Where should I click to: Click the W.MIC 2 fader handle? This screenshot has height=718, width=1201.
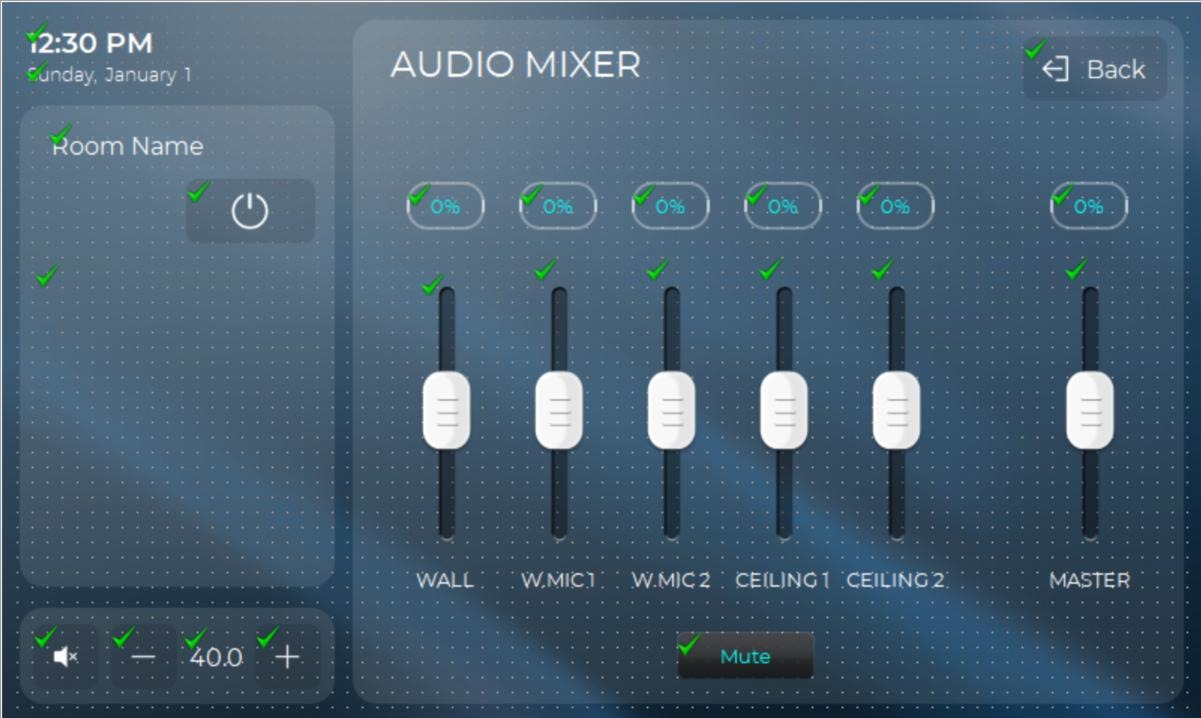[x=671, y=410]
